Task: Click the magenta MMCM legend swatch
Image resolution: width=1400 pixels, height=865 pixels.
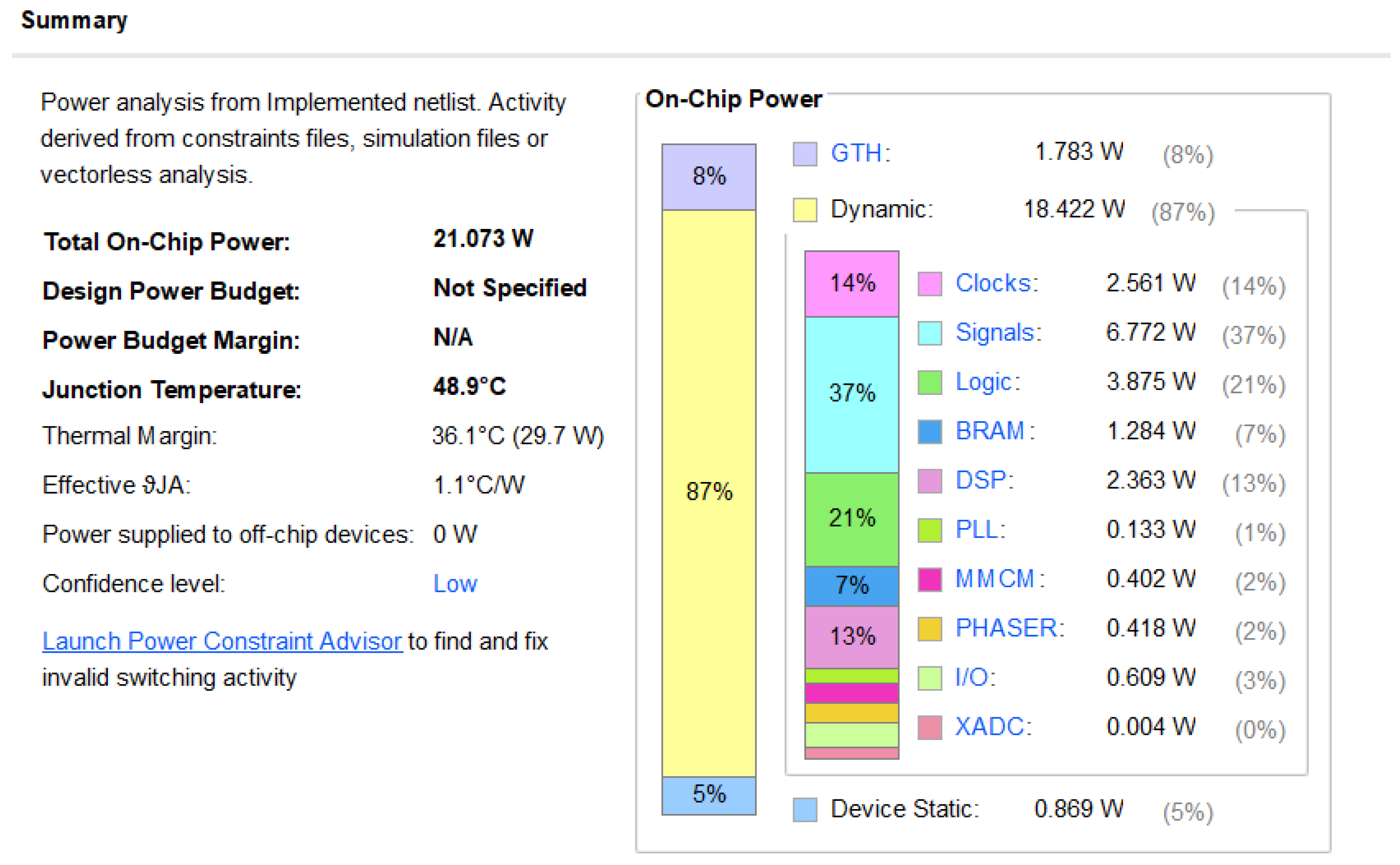Action: (930, 580)
